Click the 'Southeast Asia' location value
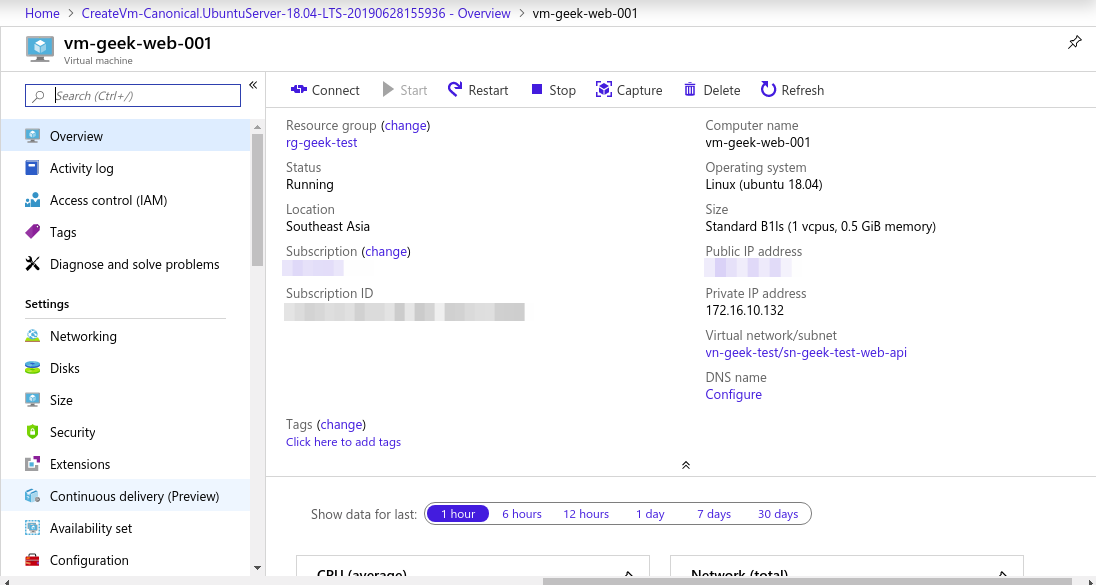The height and width of the screenshot is (585, 1096). (328, 226)
